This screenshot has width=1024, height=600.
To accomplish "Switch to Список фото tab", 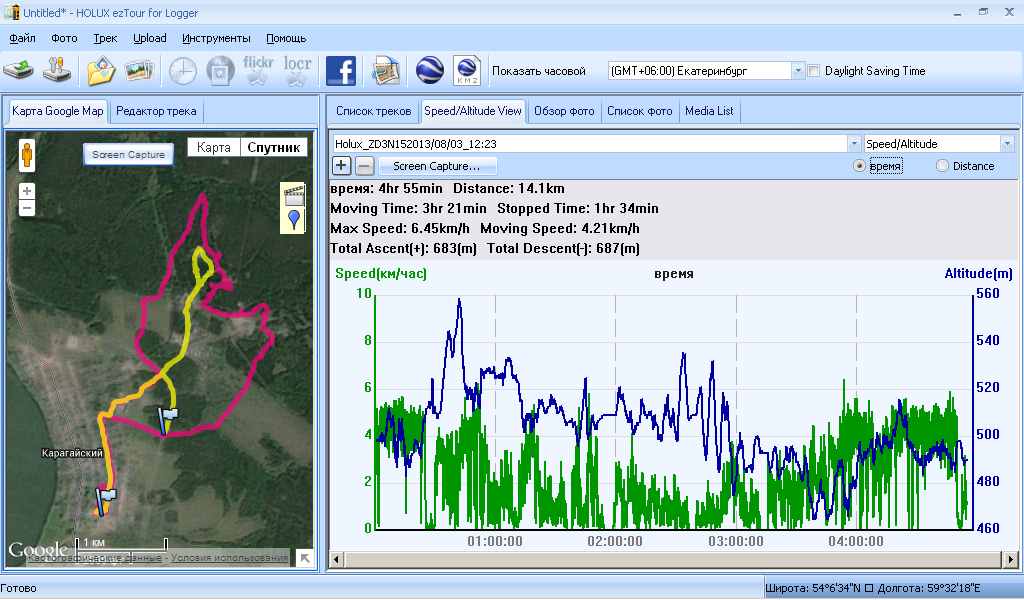I will (x=639, y=111).
